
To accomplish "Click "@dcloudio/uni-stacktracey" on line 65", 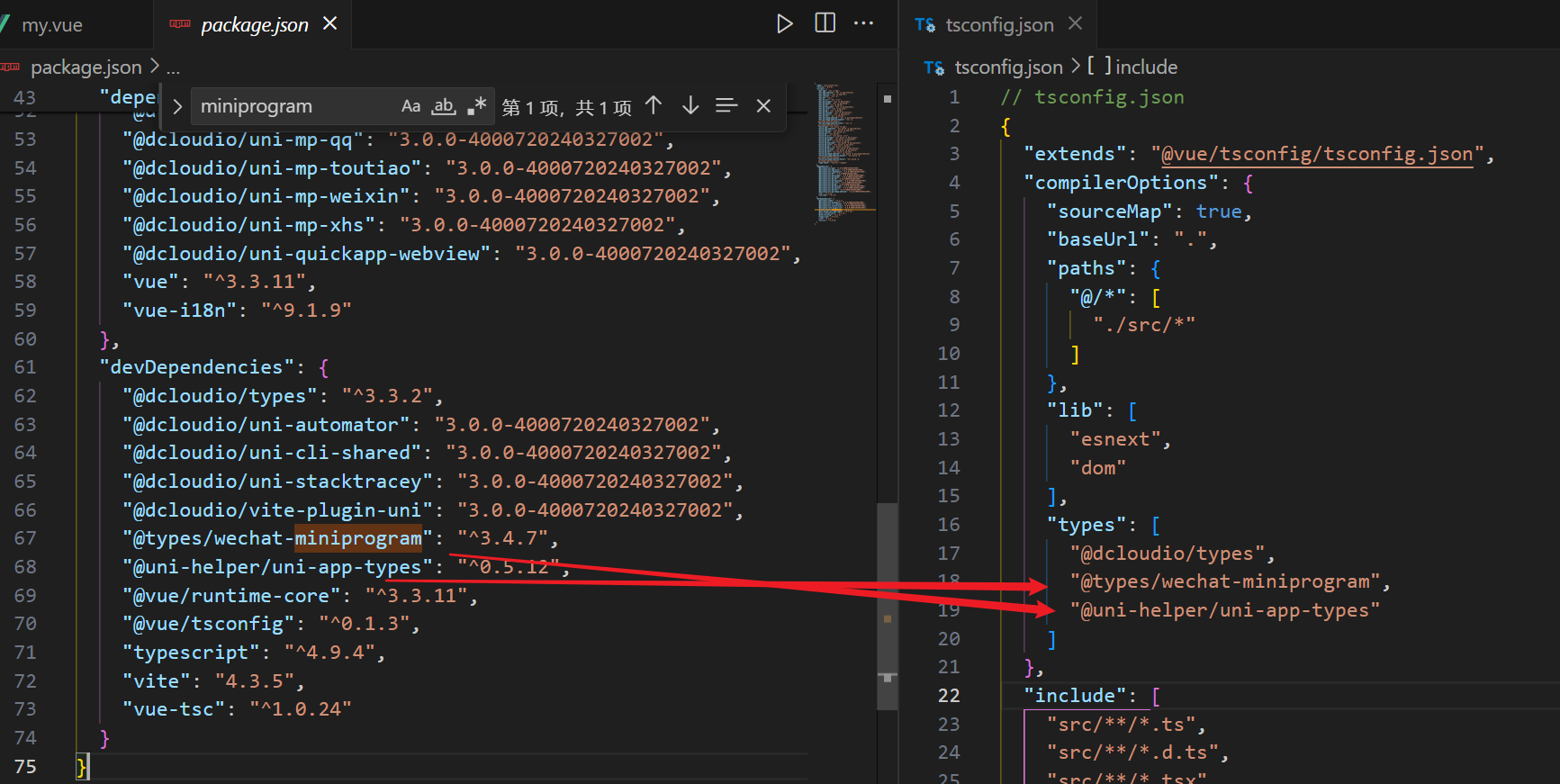I will [278, 482].
